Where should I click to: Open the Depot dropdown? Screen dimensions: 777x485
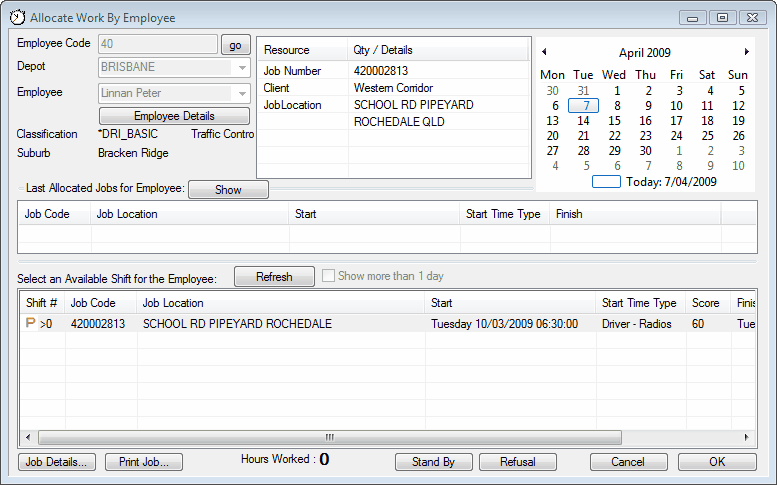pos(241,68)
